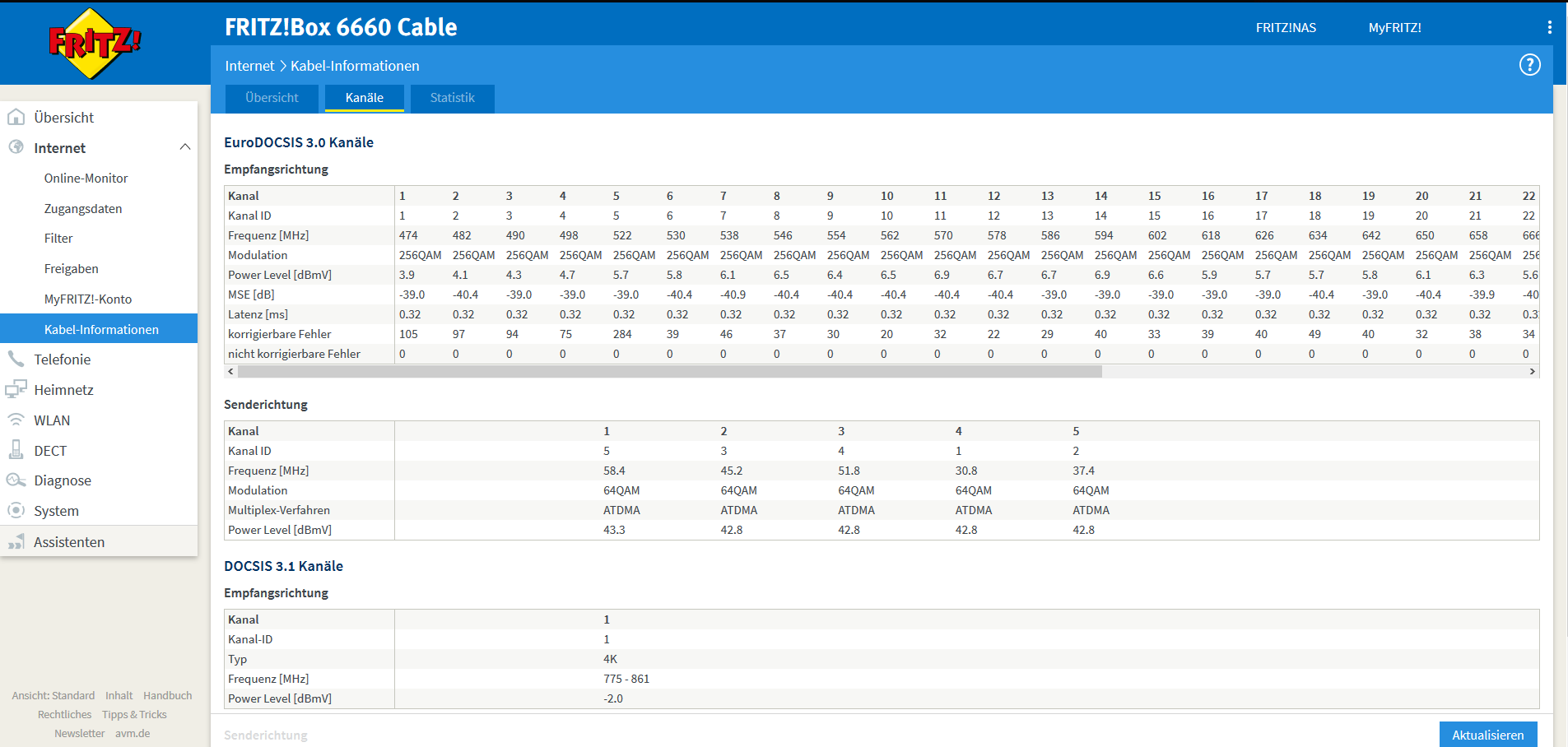This screenshot has width=1568, height=747.
Task: Open FRITZ!NAS link in header
Action: click(1286, 27)
